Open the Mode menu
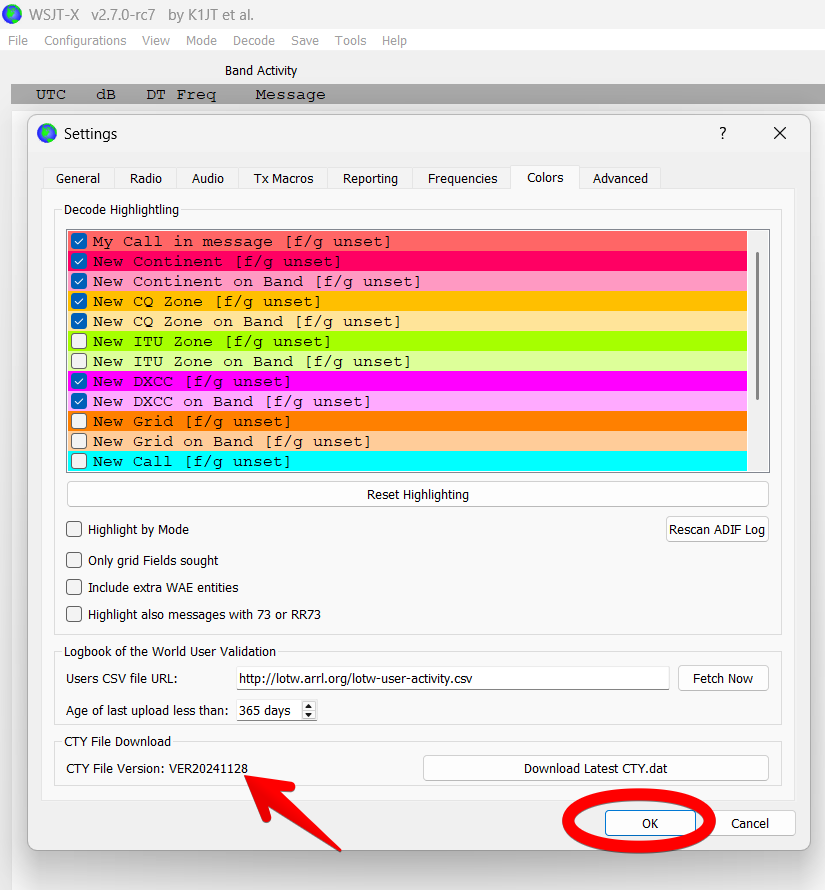This screenshot has height=890, width=825. click(x=201, y=41)
